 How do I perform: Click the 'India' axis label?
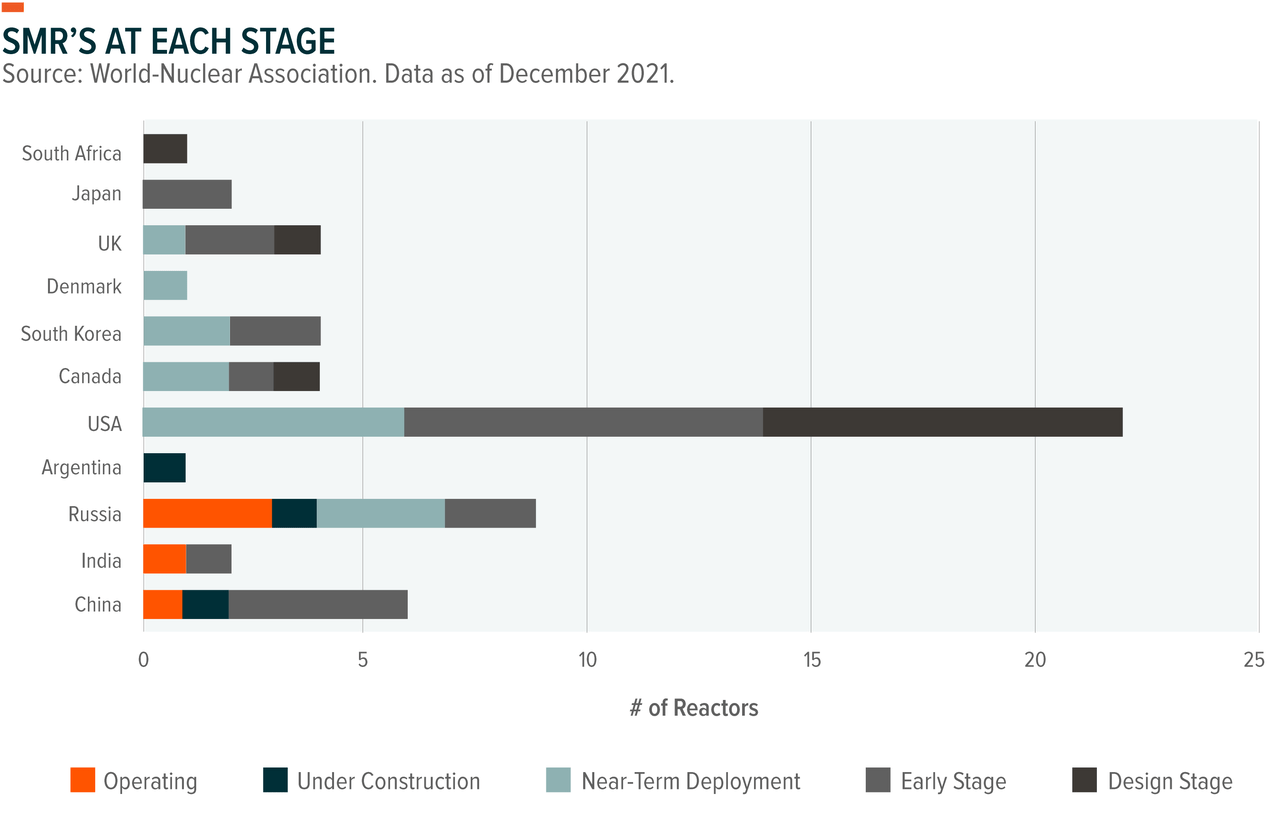coord(102,561)
